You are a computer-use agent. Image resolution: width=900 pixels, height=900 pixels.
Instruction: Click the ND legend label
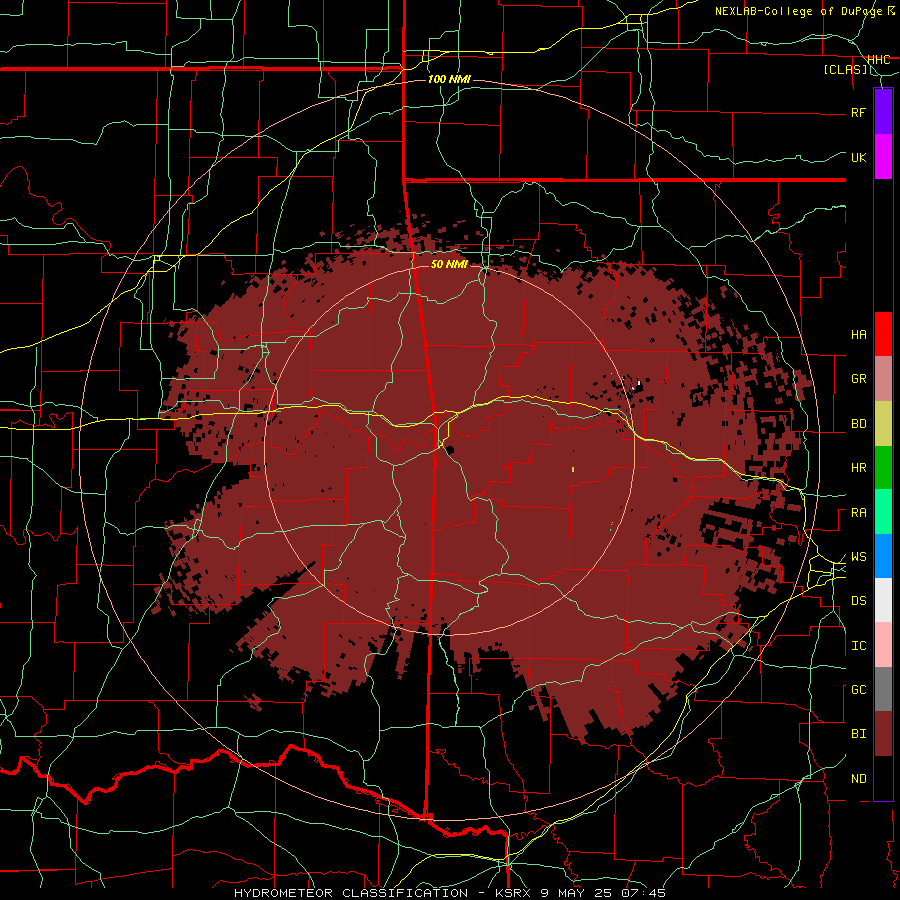coord(858,779)
